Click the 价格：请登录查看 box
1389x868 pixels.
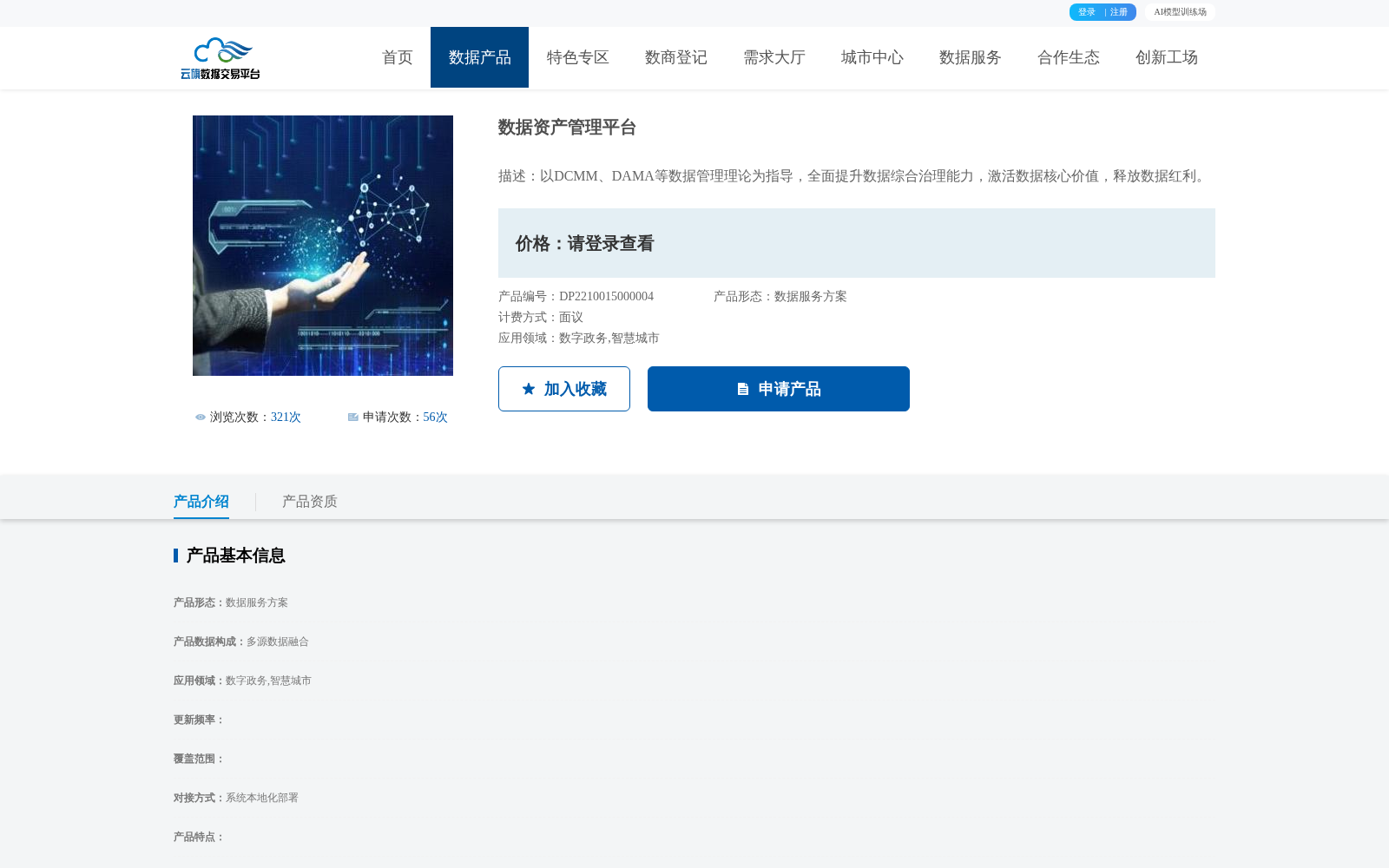(857, 243)
